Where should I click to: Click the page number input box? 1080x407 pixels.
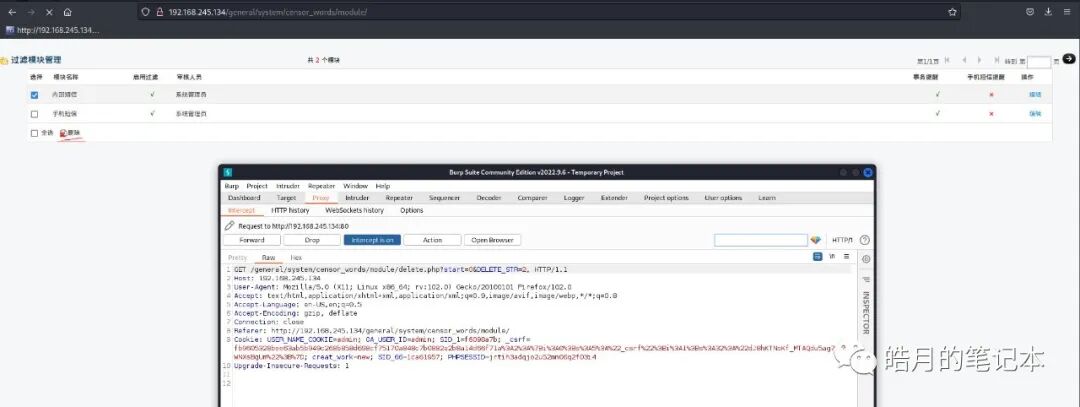1039,62
